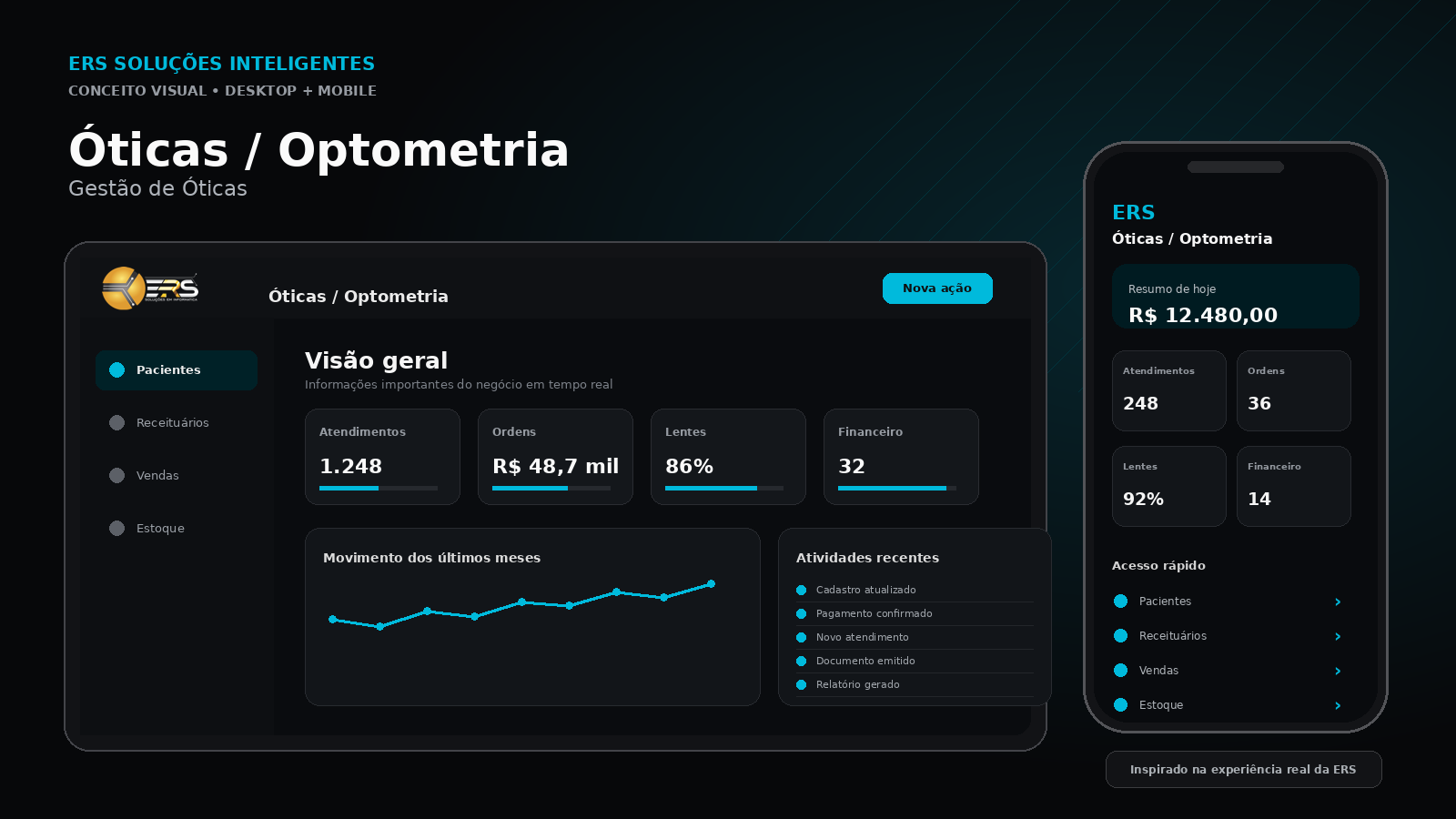Click the Lentes 86% progress bar
1456x819 pixels.
[724, 489]
